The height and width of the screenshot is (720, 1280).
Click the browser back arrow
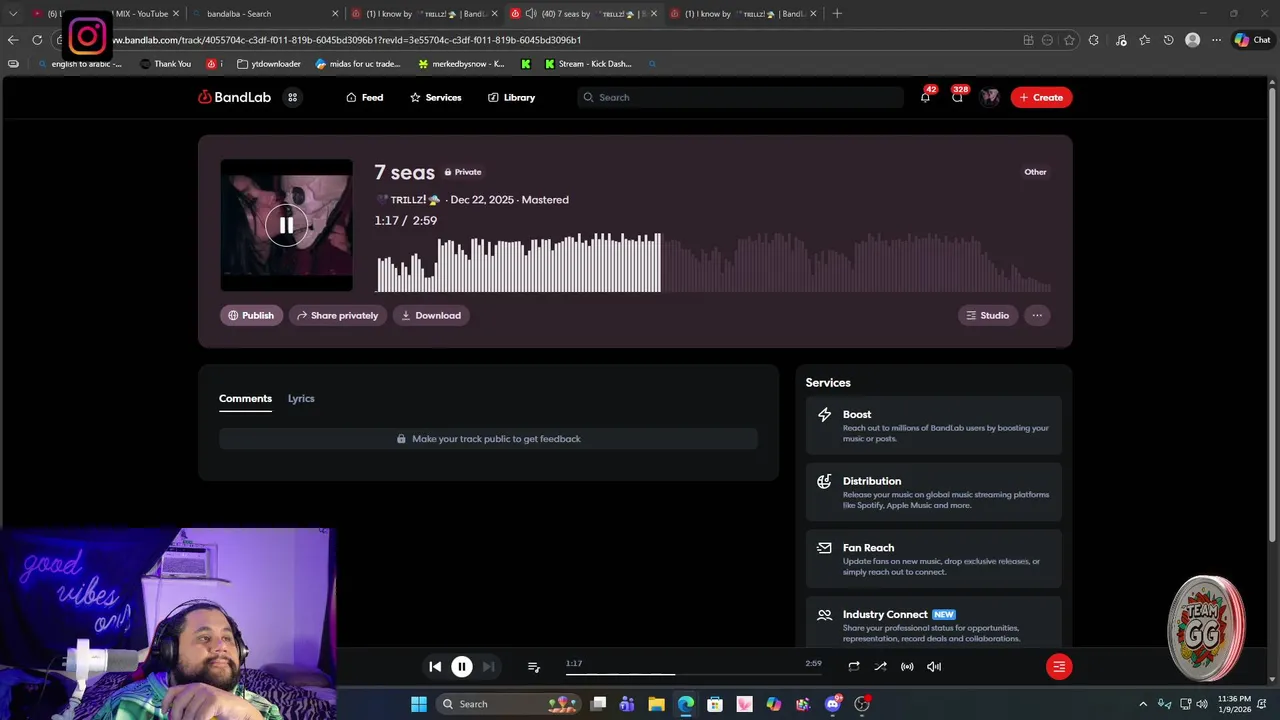pyautogui.click(x=12, y=40)
